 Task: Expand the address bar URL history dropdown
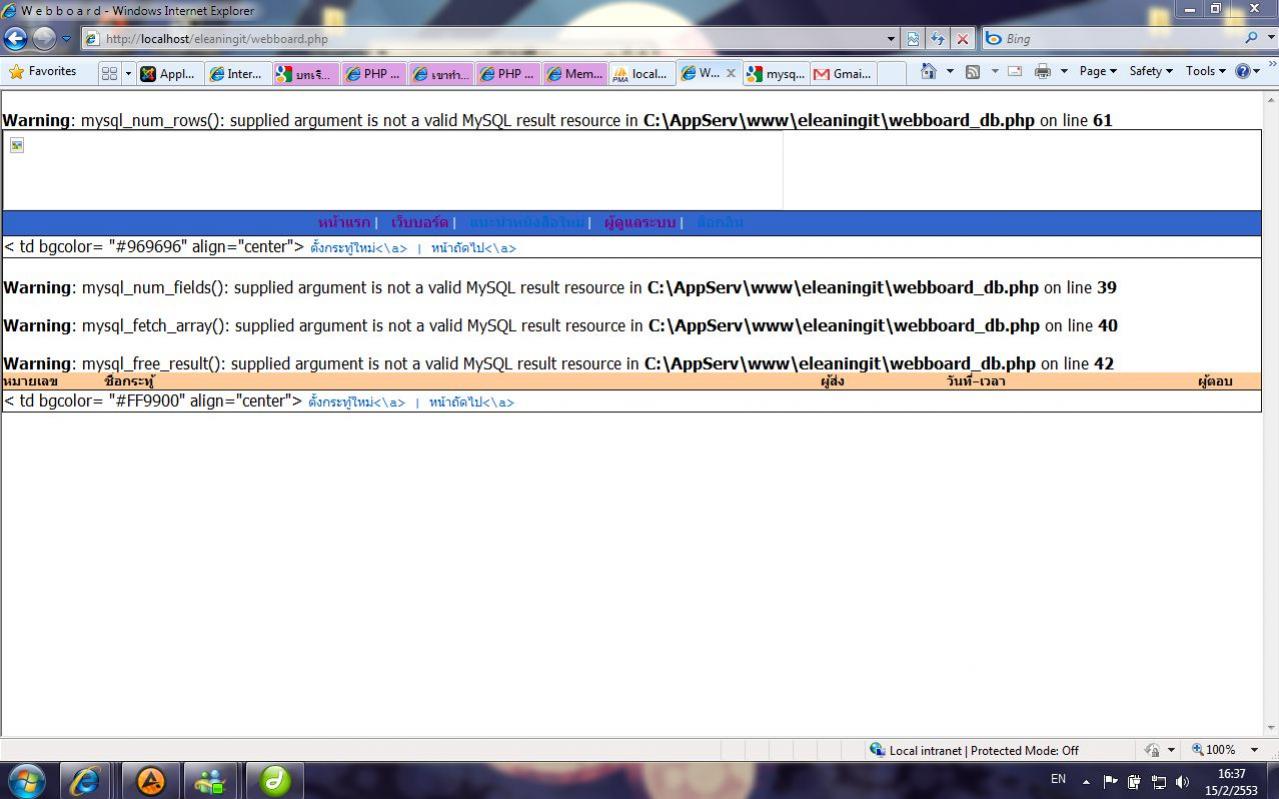(892, 39)
